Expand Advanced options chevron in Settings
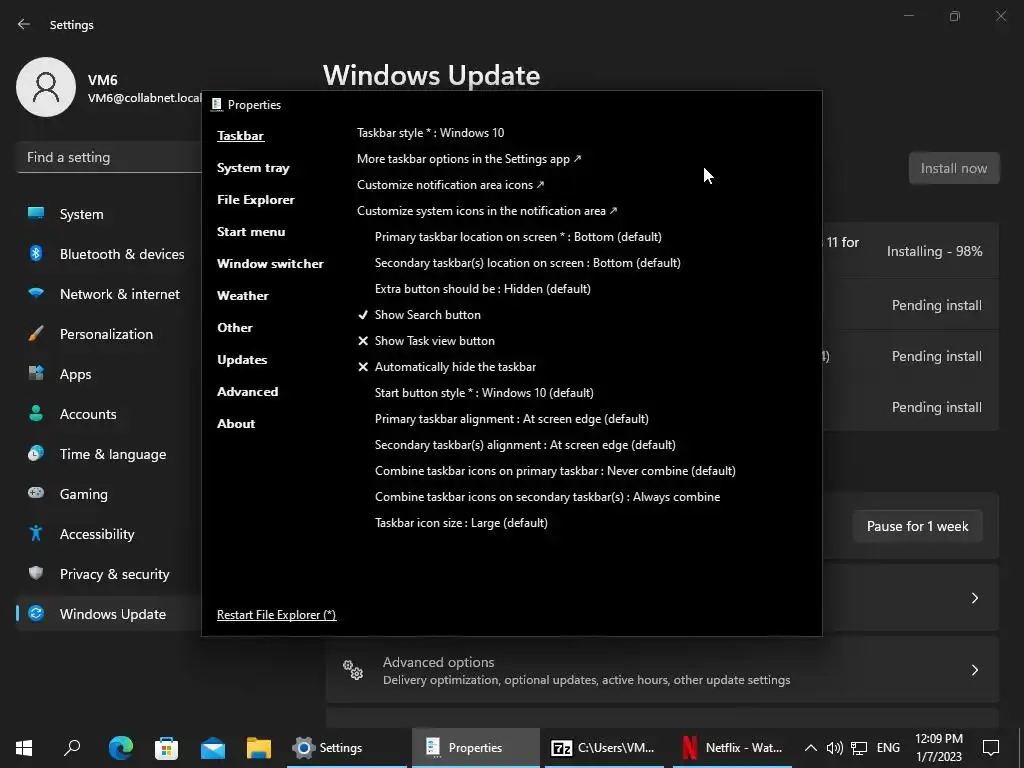Screen dimensions: 1024x768 [974, 670]
